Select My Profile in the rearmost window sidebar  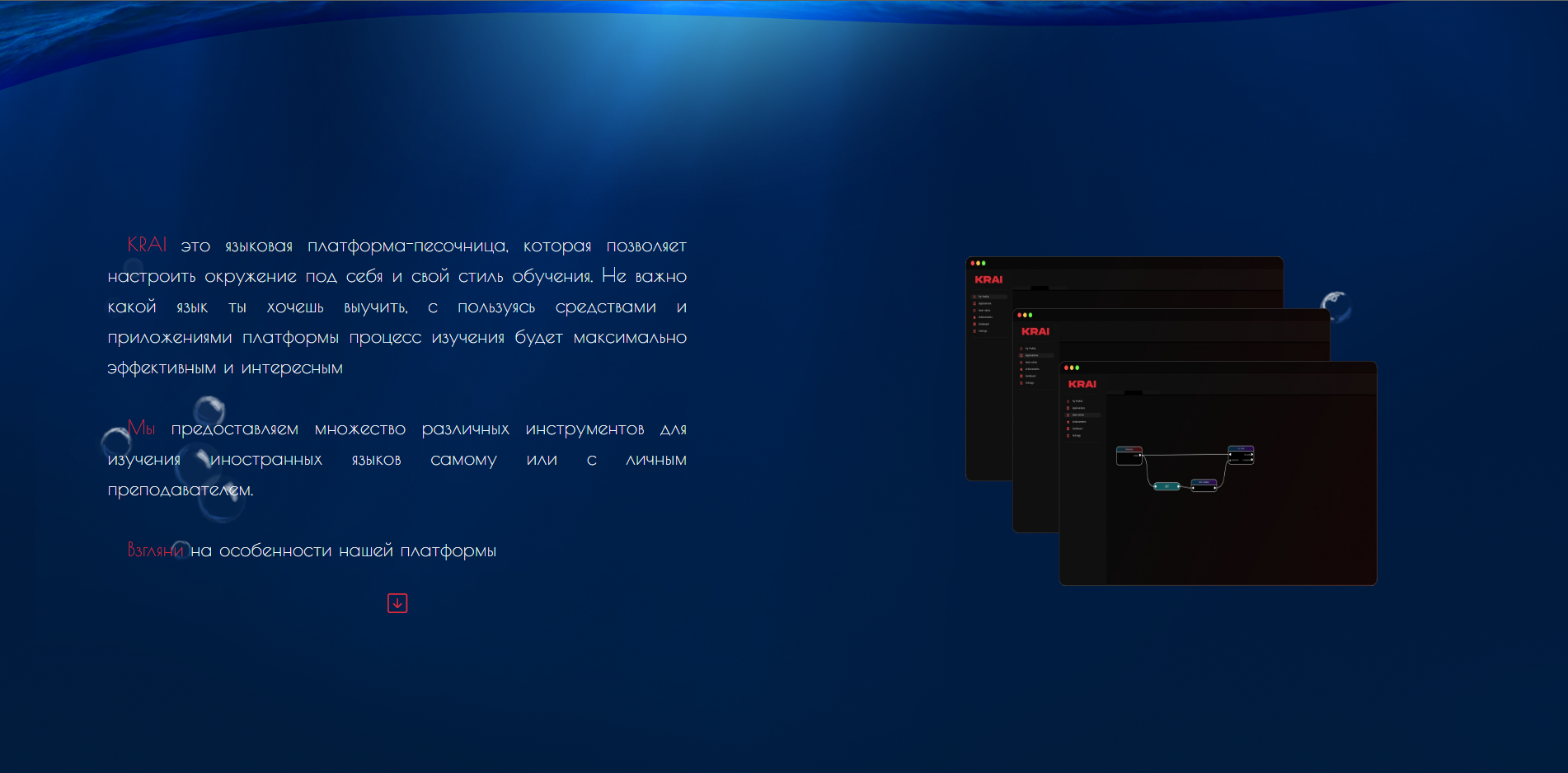984,297
